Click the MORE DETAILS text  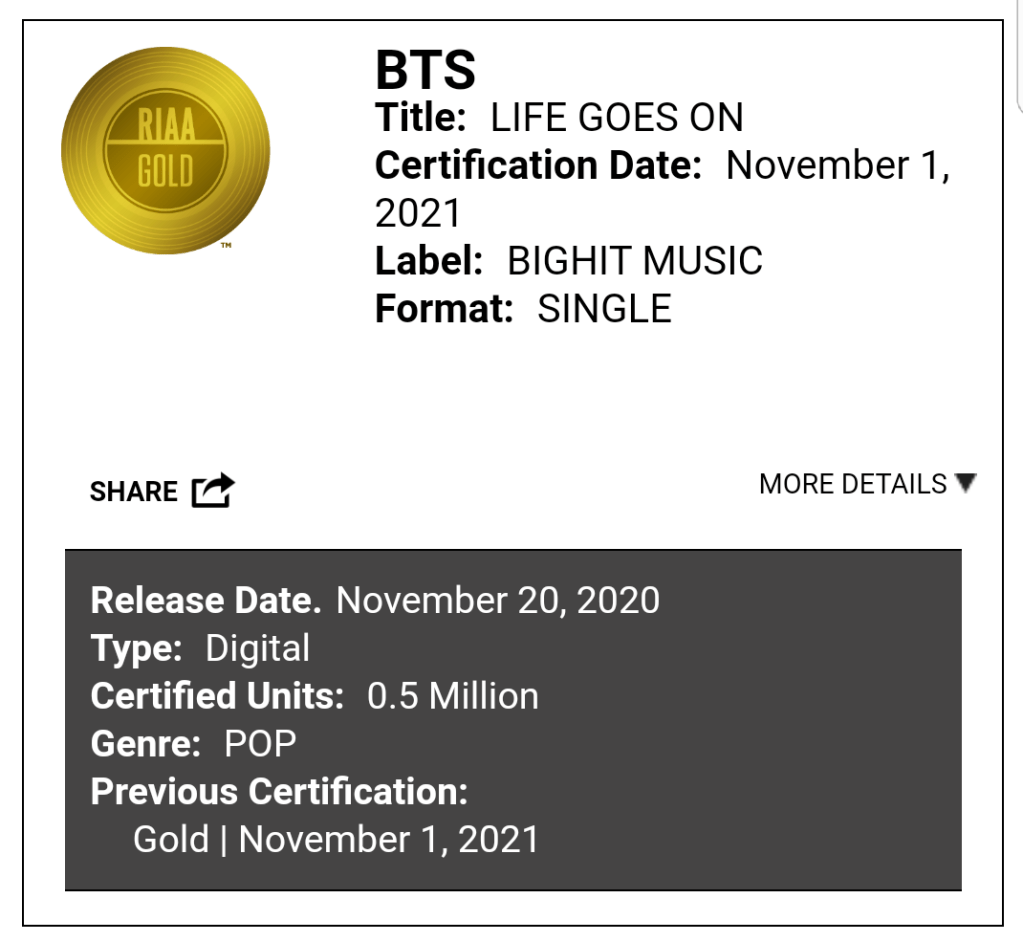pyautogui.click(x=852, y=484)
